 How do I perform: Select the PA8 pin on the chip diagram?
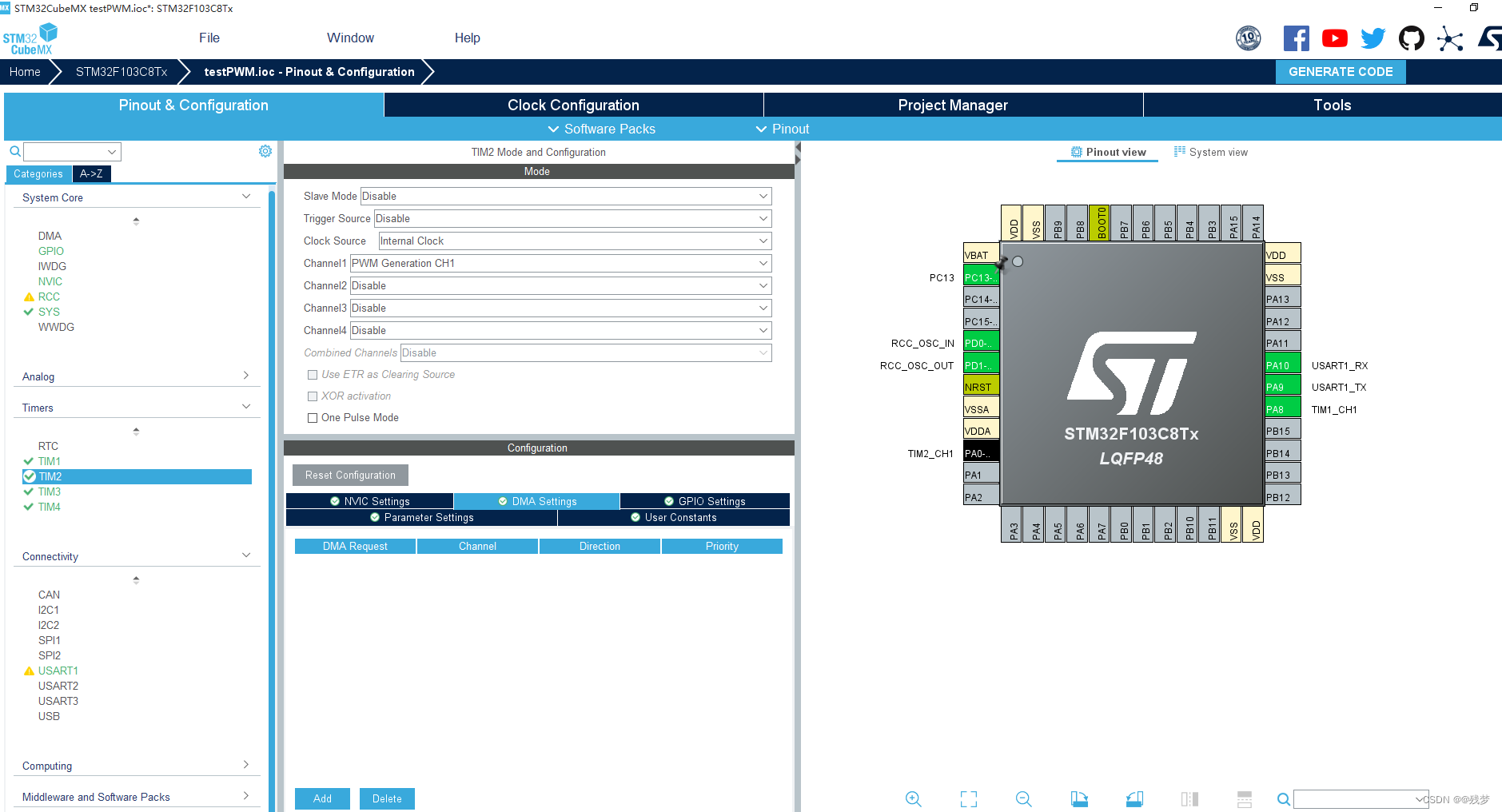[1280, 408]
